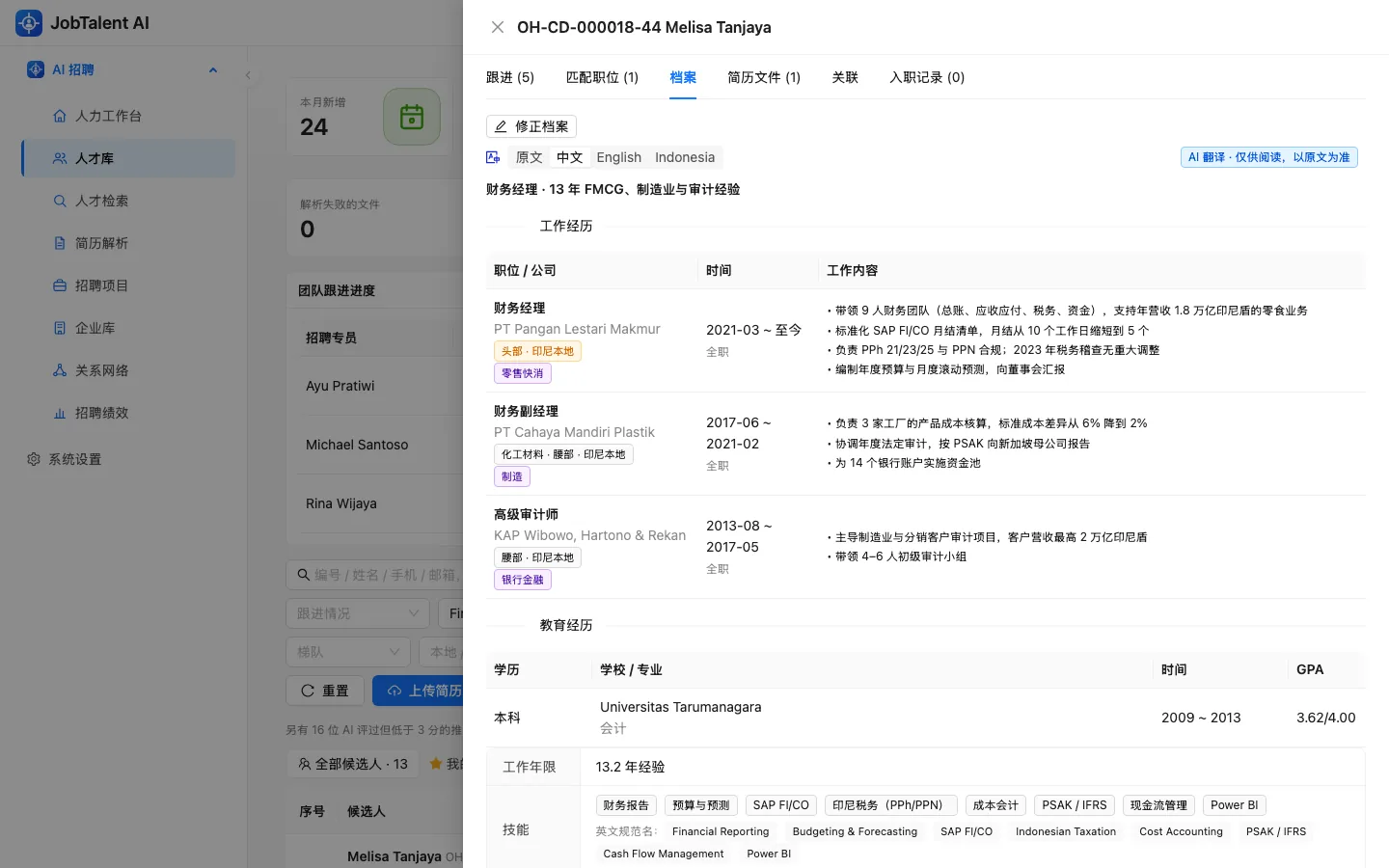Collapse the sidebar with the arrow handle

(x=248, y=75)
